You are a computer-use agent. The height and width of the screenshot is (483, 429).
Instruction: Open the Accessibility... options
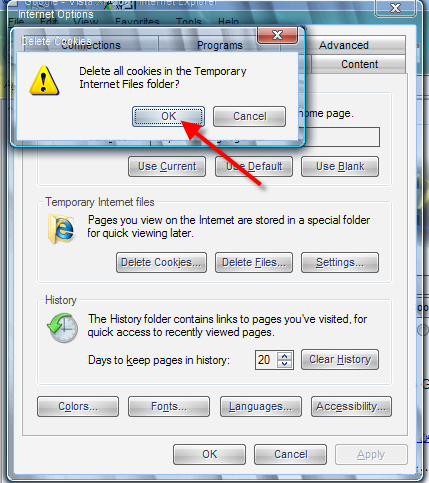[x=351, y=407]
